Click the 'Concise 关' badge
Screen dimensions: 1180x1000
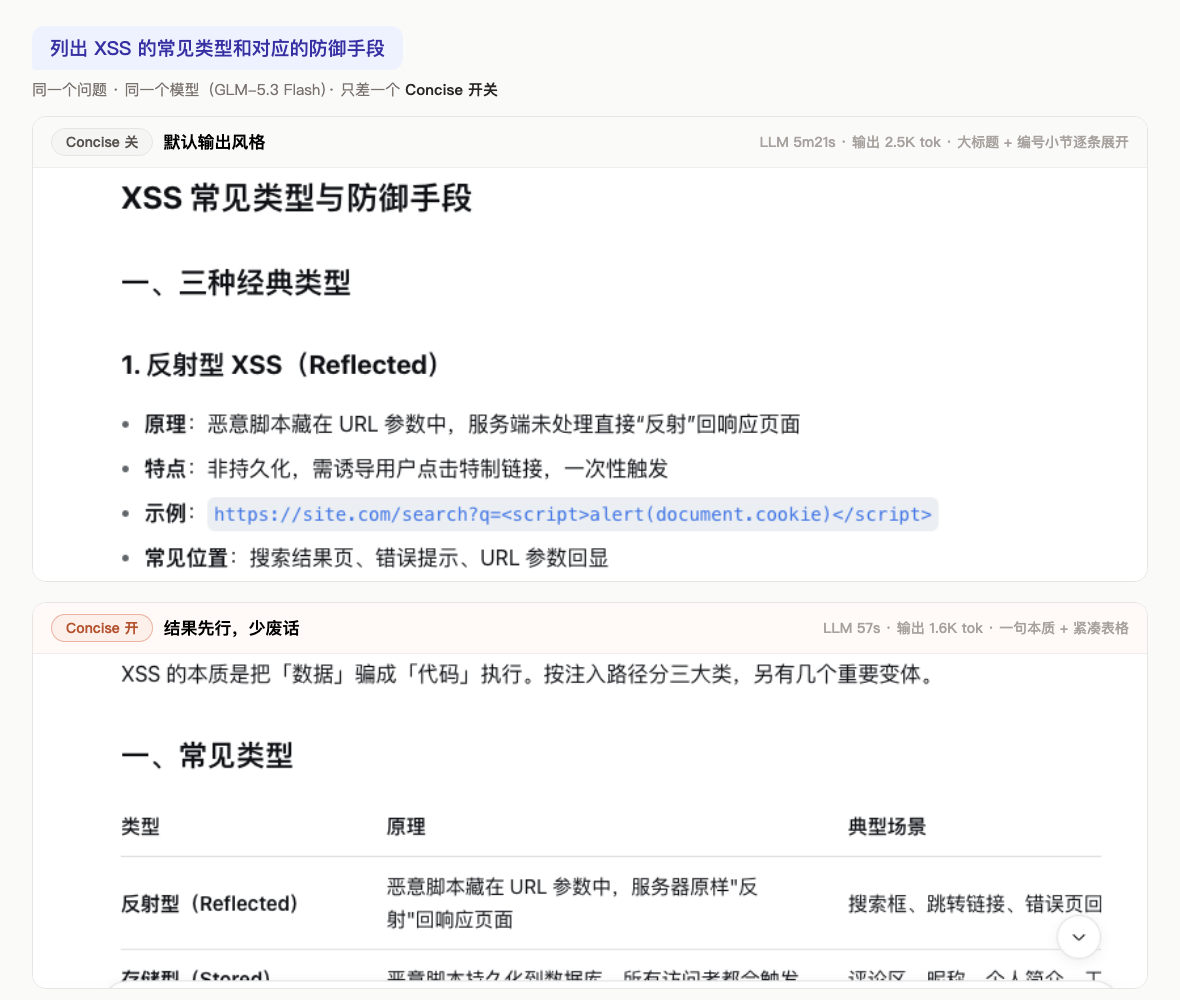coord(102,142)
